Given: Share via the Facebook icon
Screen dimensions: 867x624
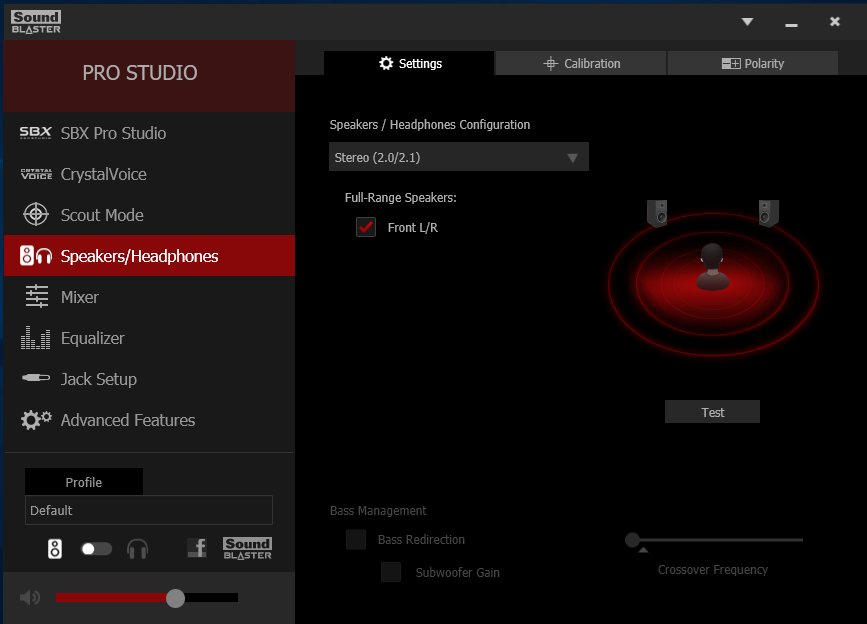Looking at the screenshot, I should tap(197, 547).
